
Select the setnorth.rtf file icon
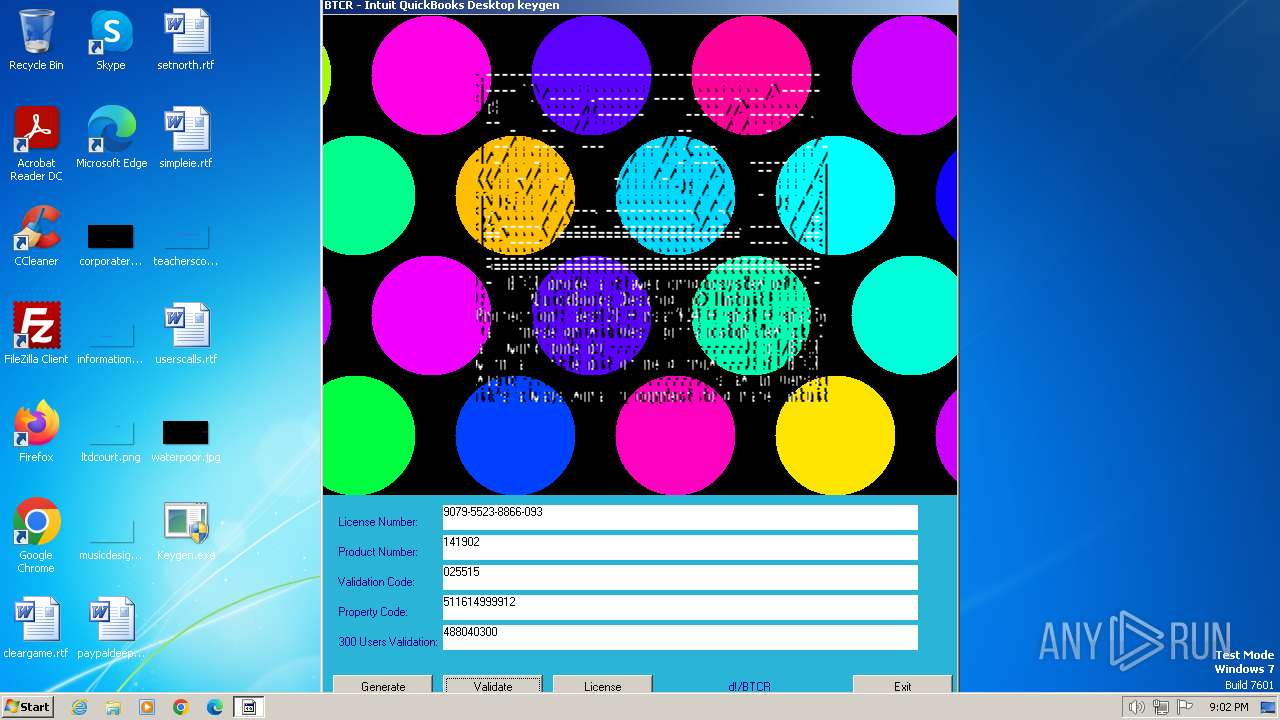pos(186,41)
